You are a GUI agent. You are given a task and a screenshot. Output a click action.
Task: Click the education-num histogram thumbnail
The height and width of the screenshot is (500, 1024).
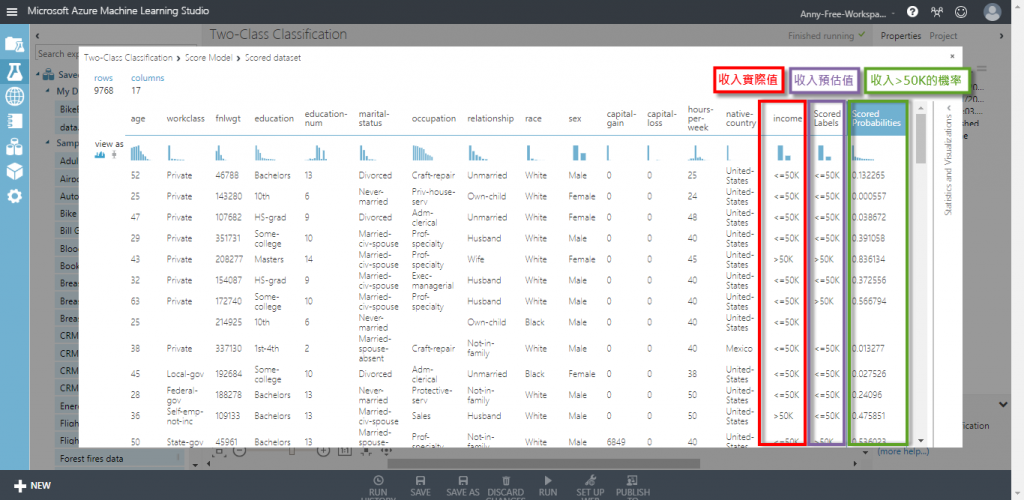coord(316,153)
